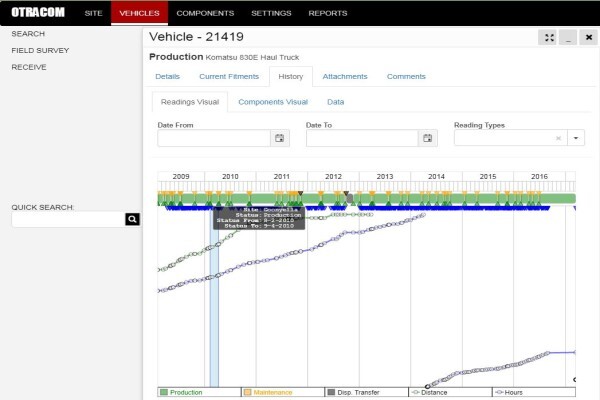Image resolution: width=600 pixels, height=400 pixels.
Task: Click the quick search magnifier button
Action: 132,219
